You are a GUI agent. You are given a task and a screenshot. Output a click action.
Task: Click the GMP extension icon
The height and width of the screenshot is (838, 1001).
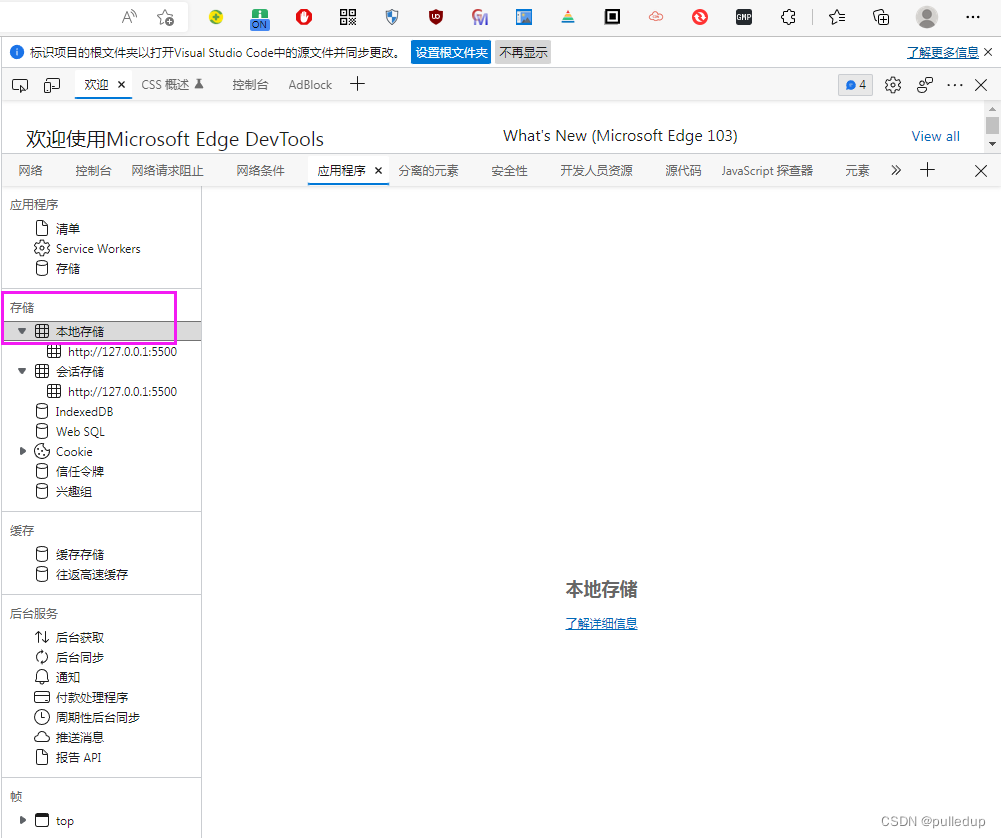coord(744,17)
